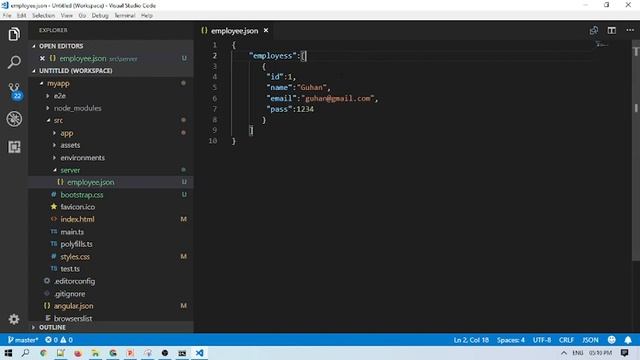Image resolution: width=640 pixels, height=360 pixels.
Task: Change indentation via Spaces: 4
Action: [510, 340]
